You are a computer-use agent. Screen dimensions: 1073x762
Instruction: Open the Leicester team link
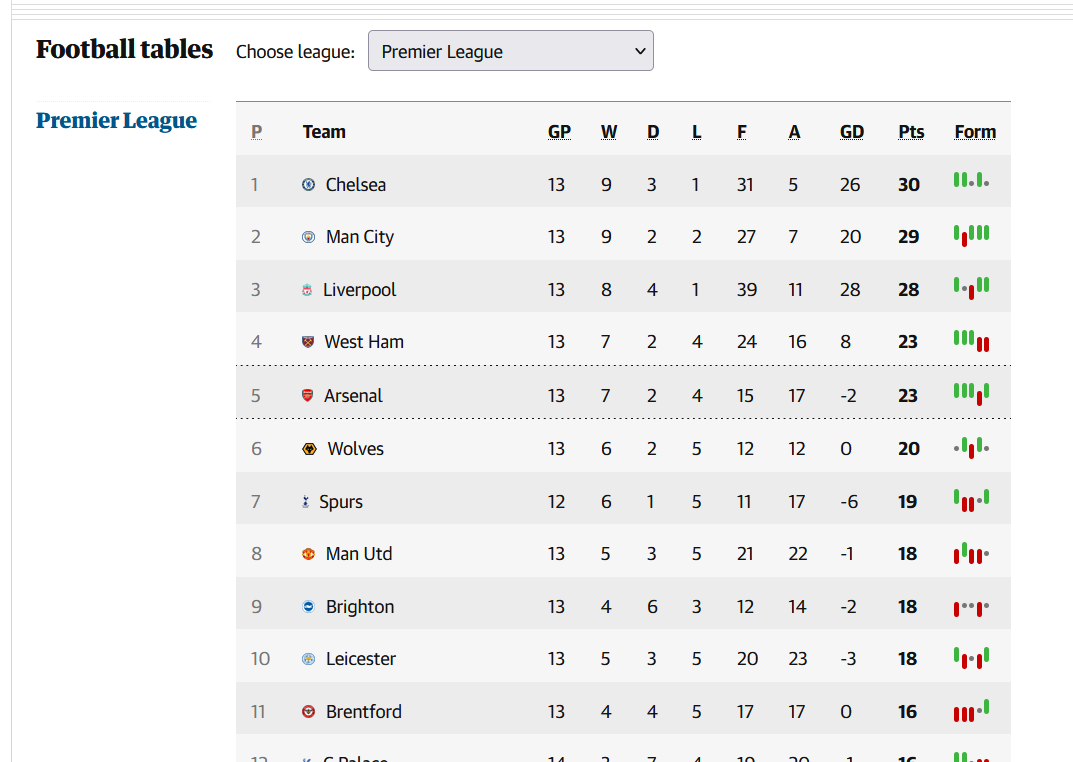pos(361,659)
